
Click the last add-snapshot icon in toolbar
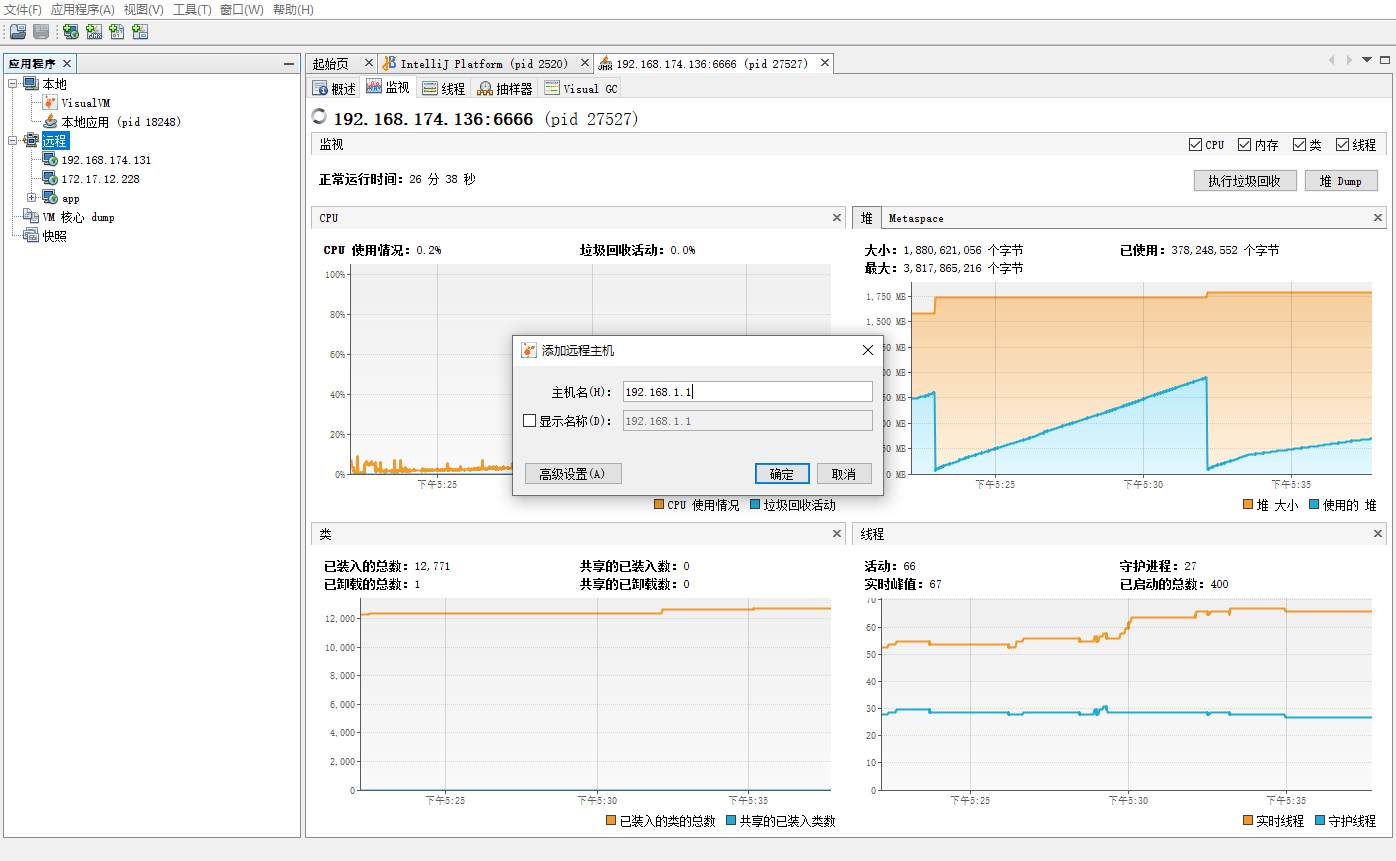tap(140, 32)
